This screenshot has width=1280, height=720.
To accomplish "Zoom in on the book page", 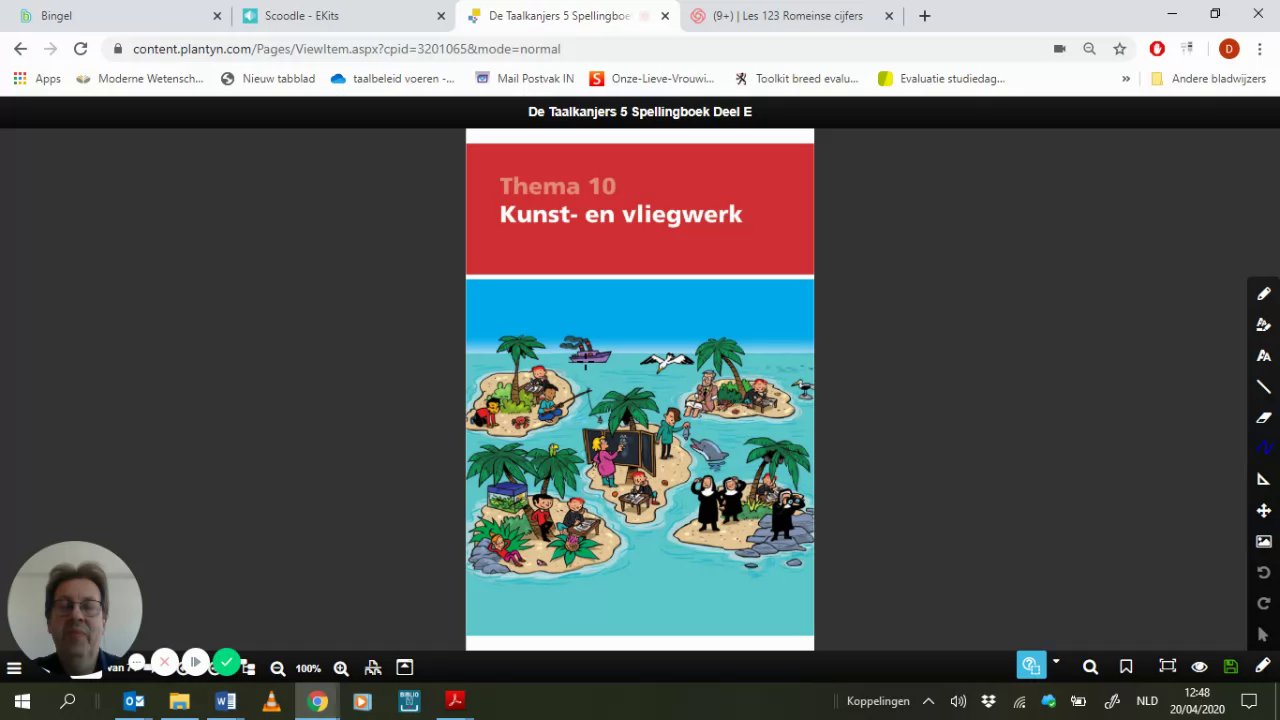I will point(341,668).
